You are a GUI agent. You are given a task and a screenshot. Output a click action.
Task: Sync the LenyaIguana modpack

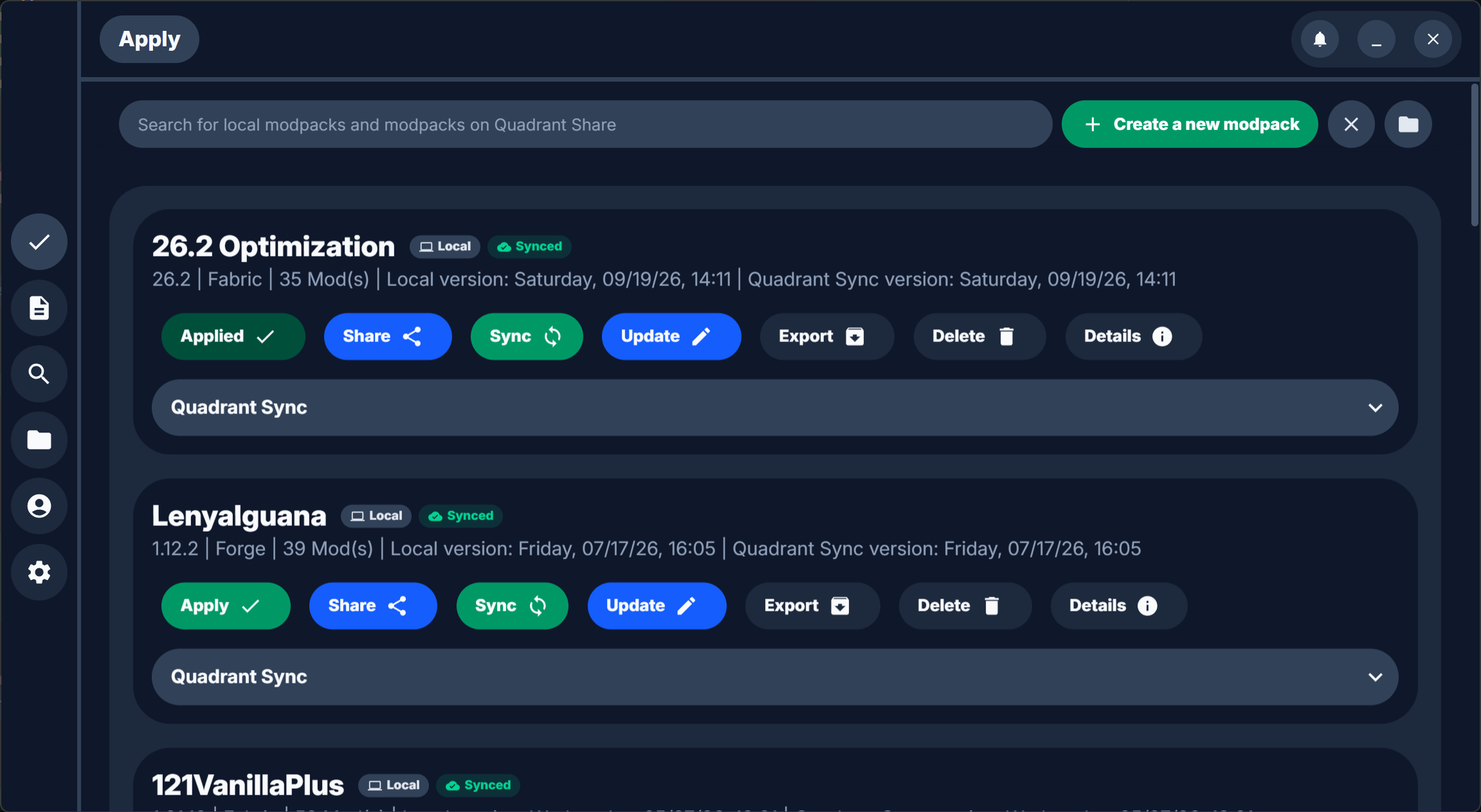point(512,606)
